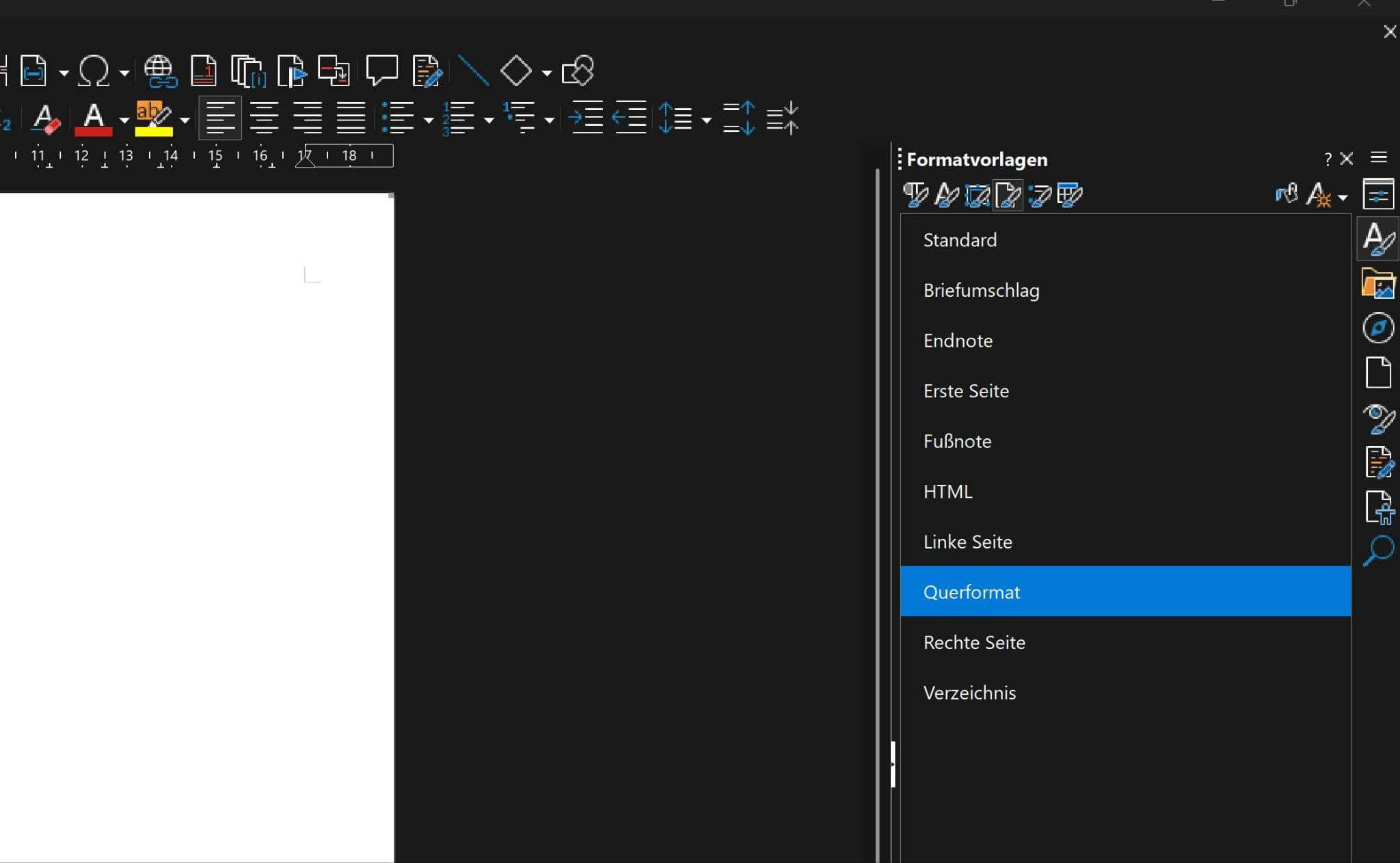Click the Insert Hyperlink globe icon
Image resolution: width=1400 pixels, height=863 pixels.
click(x=160, y=71)
